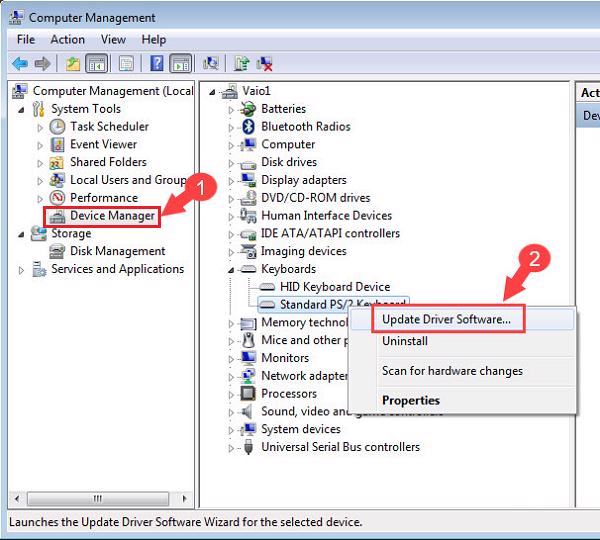Click the horizontal scrollbar thumb in tree pane
The image size is (600, 540).
tap(98, 498)
